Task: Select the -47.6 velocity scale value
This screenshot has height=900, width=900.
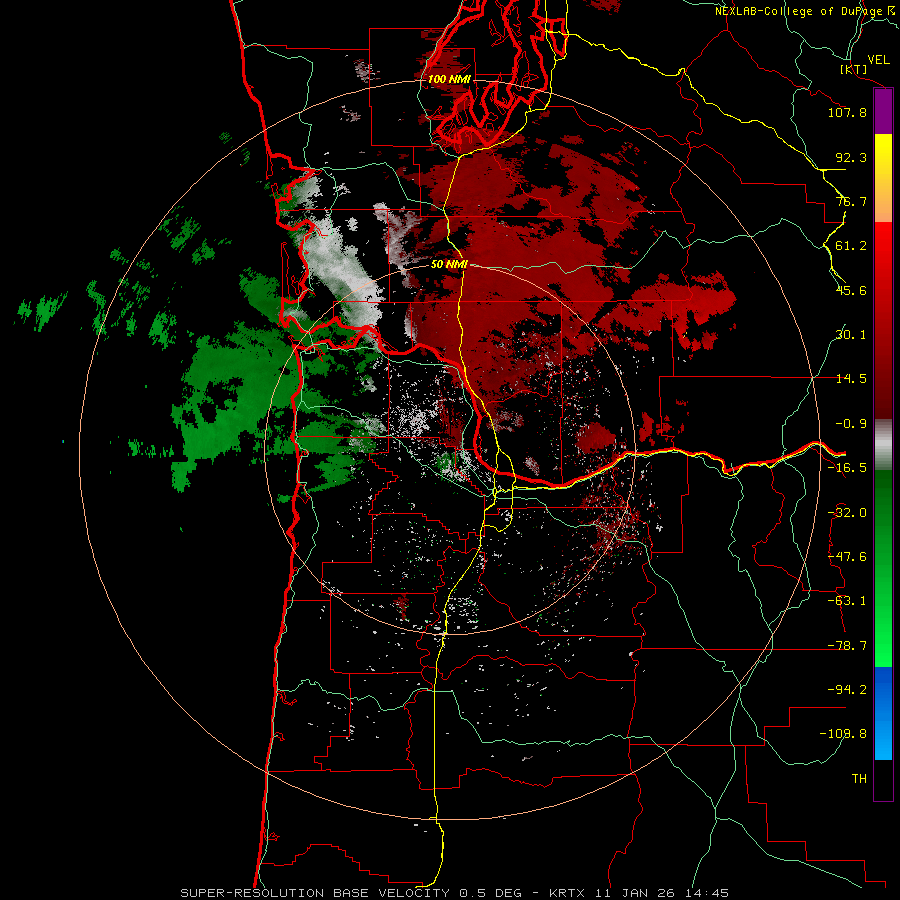Action: pyautogui.click(x=847, y=557)
